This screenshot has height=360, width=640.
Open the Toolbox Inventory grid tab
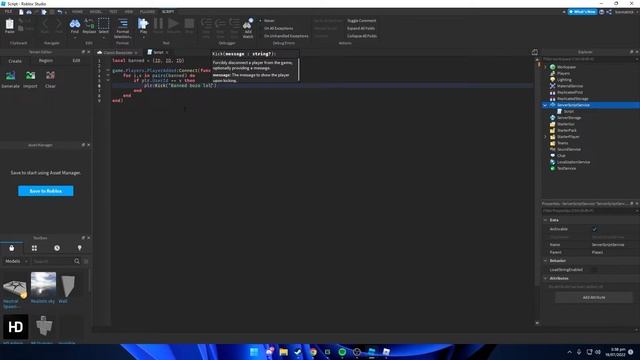tap(34, 248)
